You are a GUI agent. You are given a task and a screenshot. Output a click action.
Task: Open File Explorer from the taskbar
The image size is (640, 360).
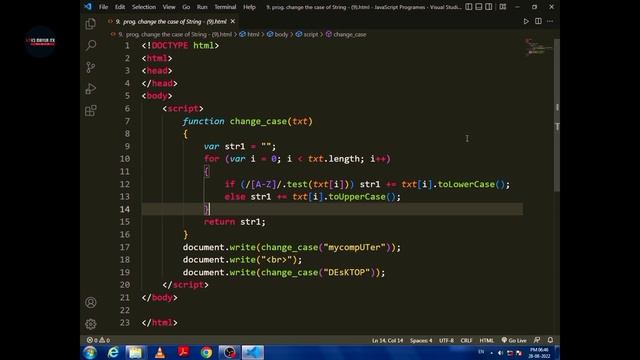(136, 352)
